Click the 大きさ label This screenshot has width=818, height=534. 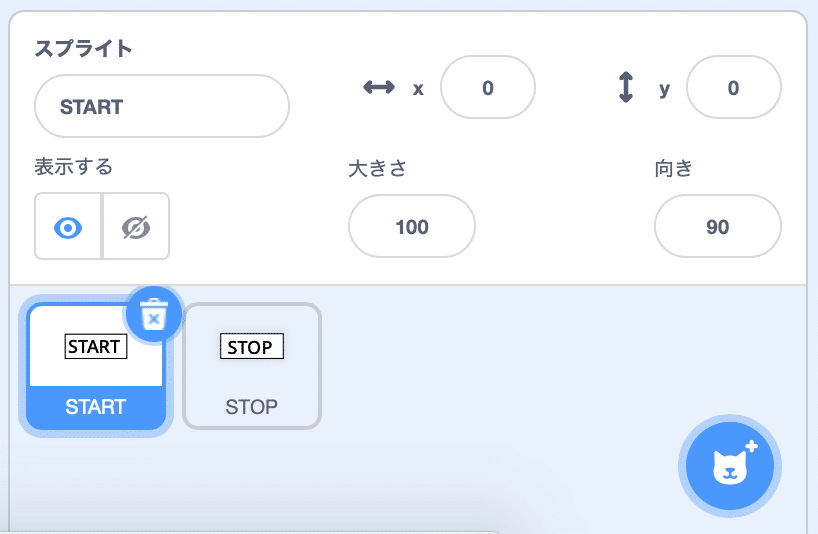point(377,168)
